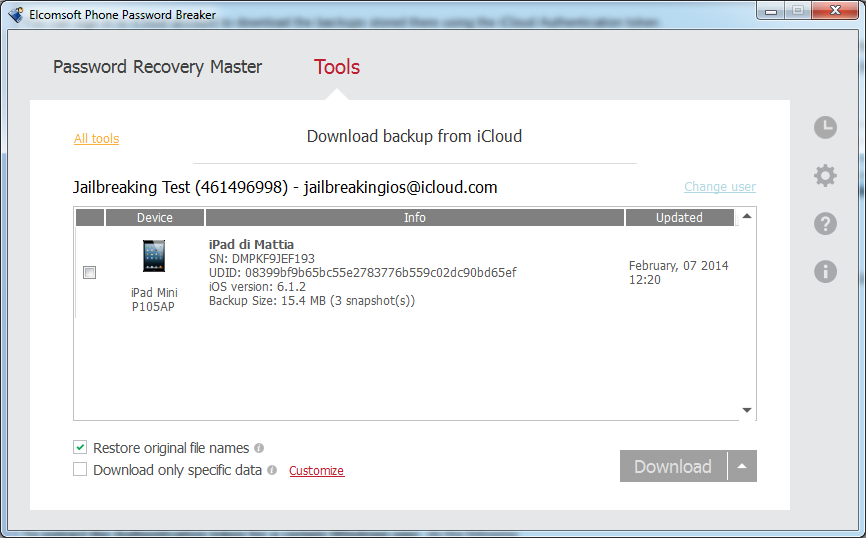Close the Elcomsoft Phone Password Breaker window
The image size is (866, 538).
coord(836,10)
